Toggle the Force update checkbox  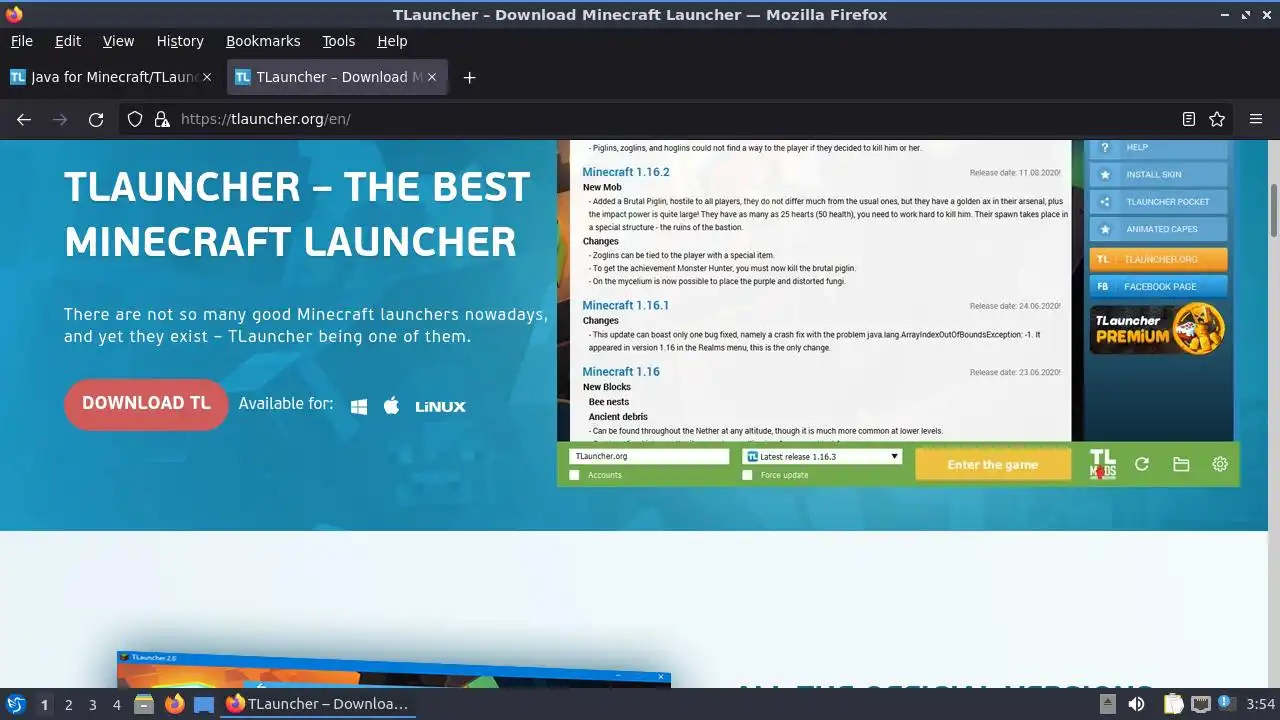click(x=747, y=475)
